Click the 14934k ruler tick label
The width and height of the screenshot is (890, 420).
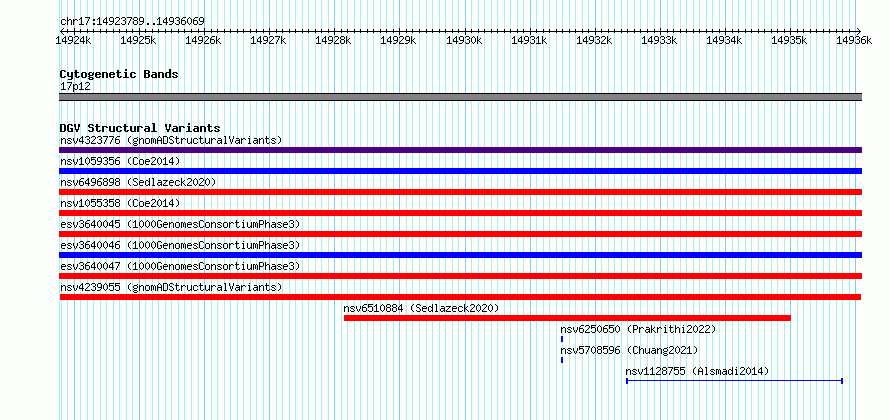[x=724, y=40]
